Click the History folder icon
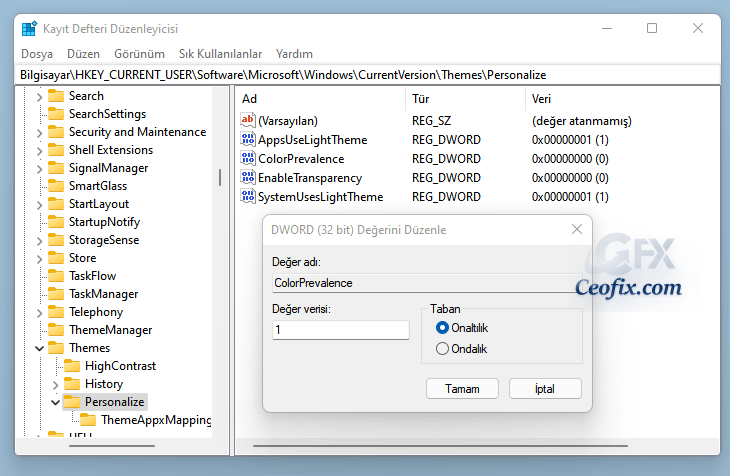Image resolution: width=730 pixels, height=476 pixels. [72, 384]
